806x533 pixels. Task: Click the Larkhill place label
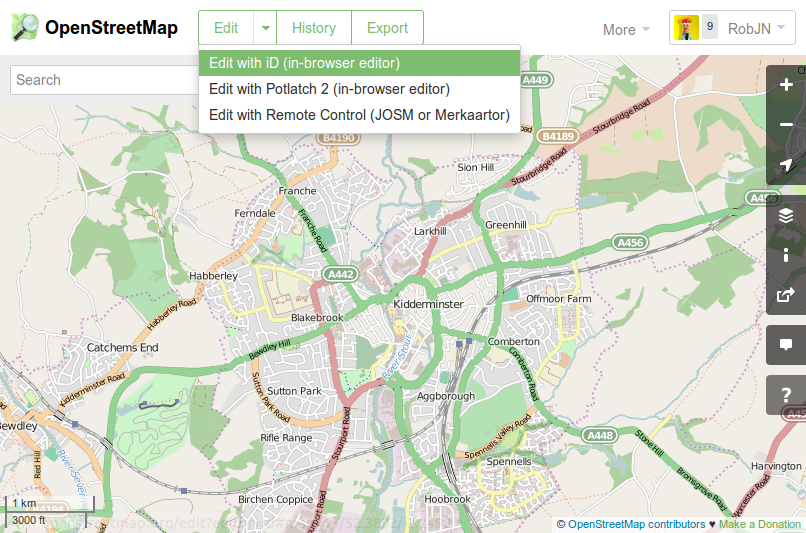click(x=430, y=231)
